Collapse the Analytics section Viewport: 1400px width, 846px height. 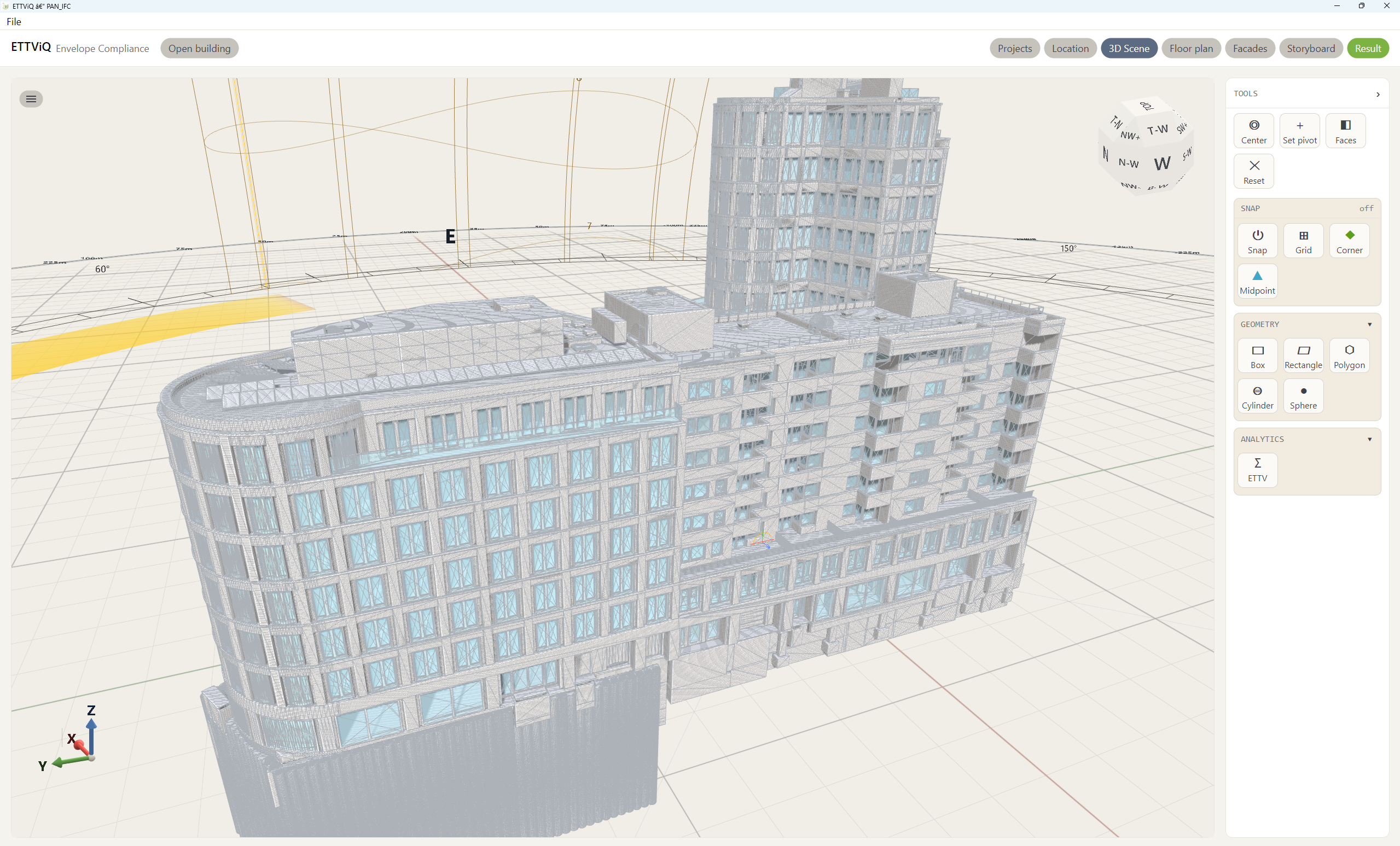click(1369, 439)
